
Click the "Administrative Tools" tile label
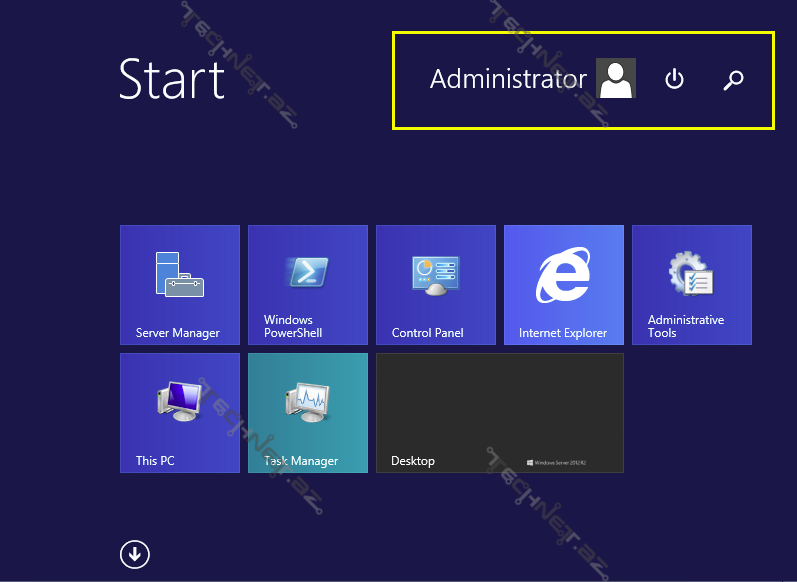[x=685, y=327]
